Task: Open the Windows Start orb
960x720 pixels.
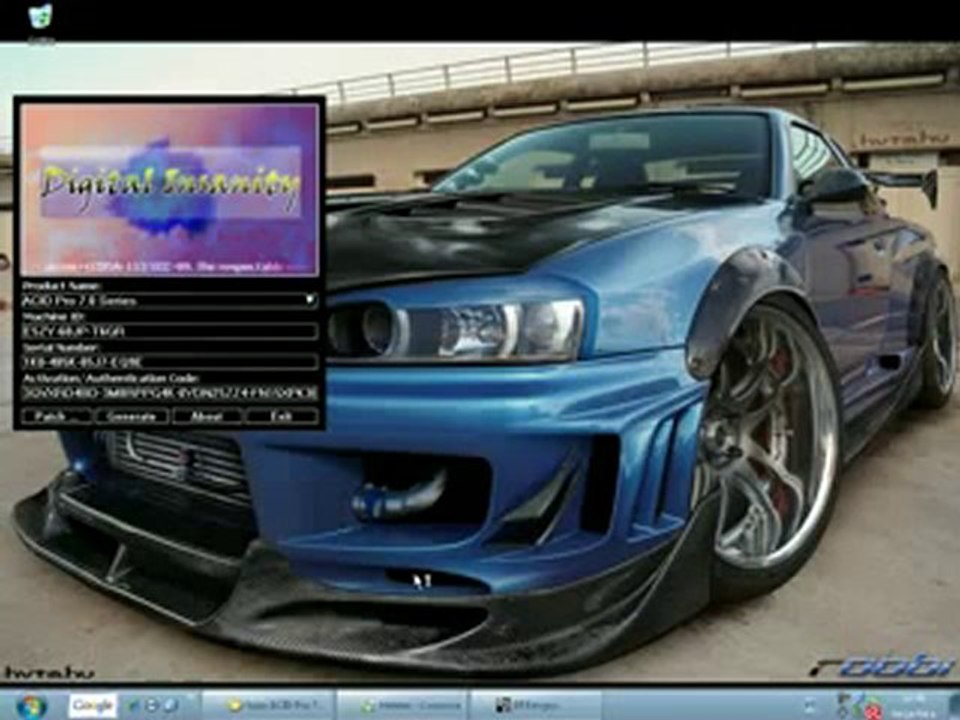Action: [31, 706]
